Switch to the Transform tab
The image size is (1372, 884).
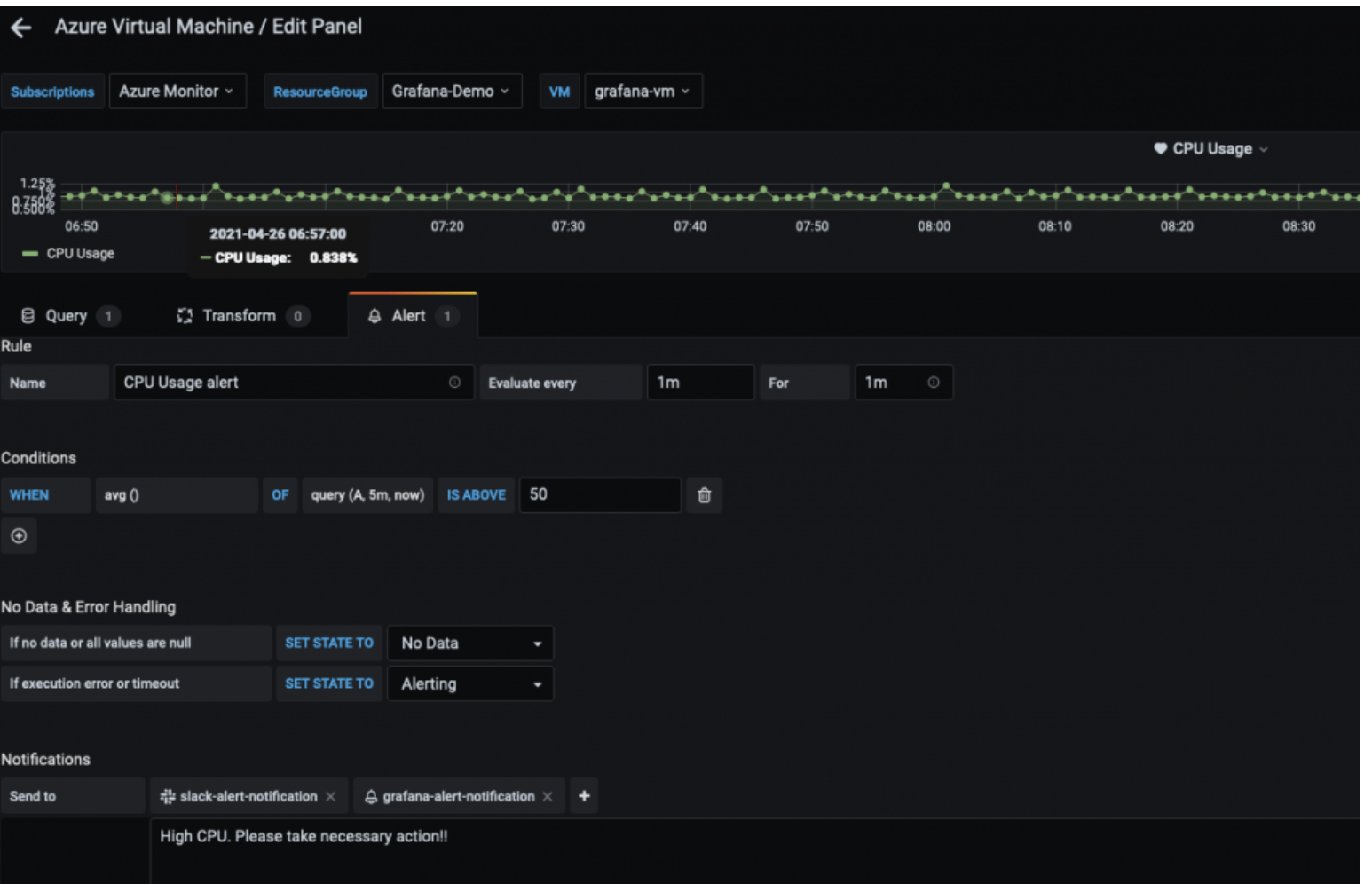coord(242,316)
